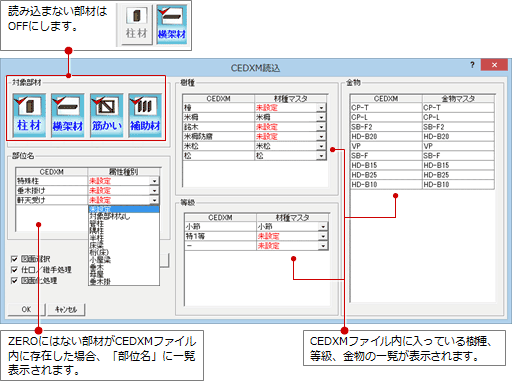Close the CEDXM読込 dialog with X
512x385 pixels.
pos(494,65)
